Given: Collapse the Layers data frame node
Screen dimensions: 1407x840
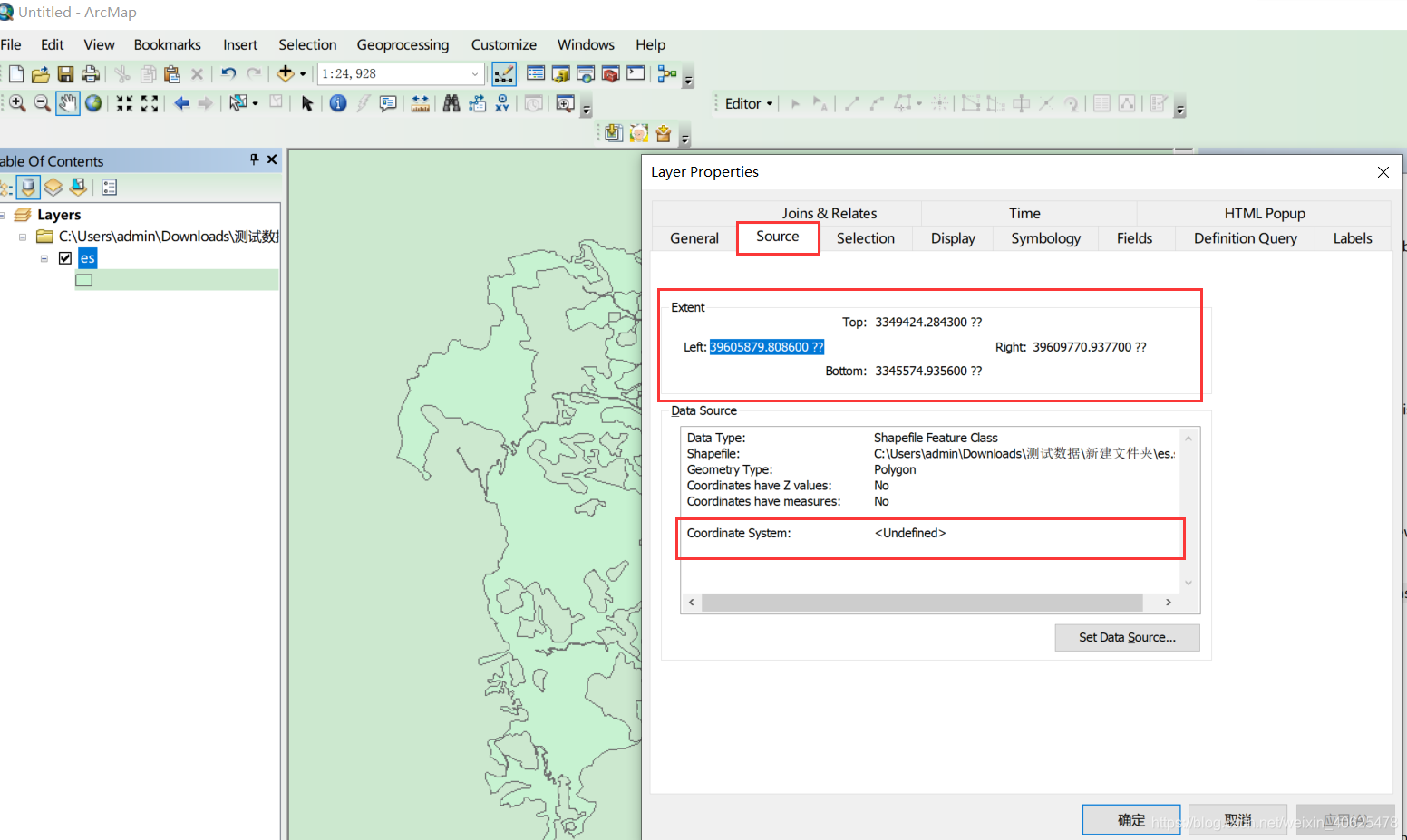Looking at the screenshot, I should (x=3, y=215).
